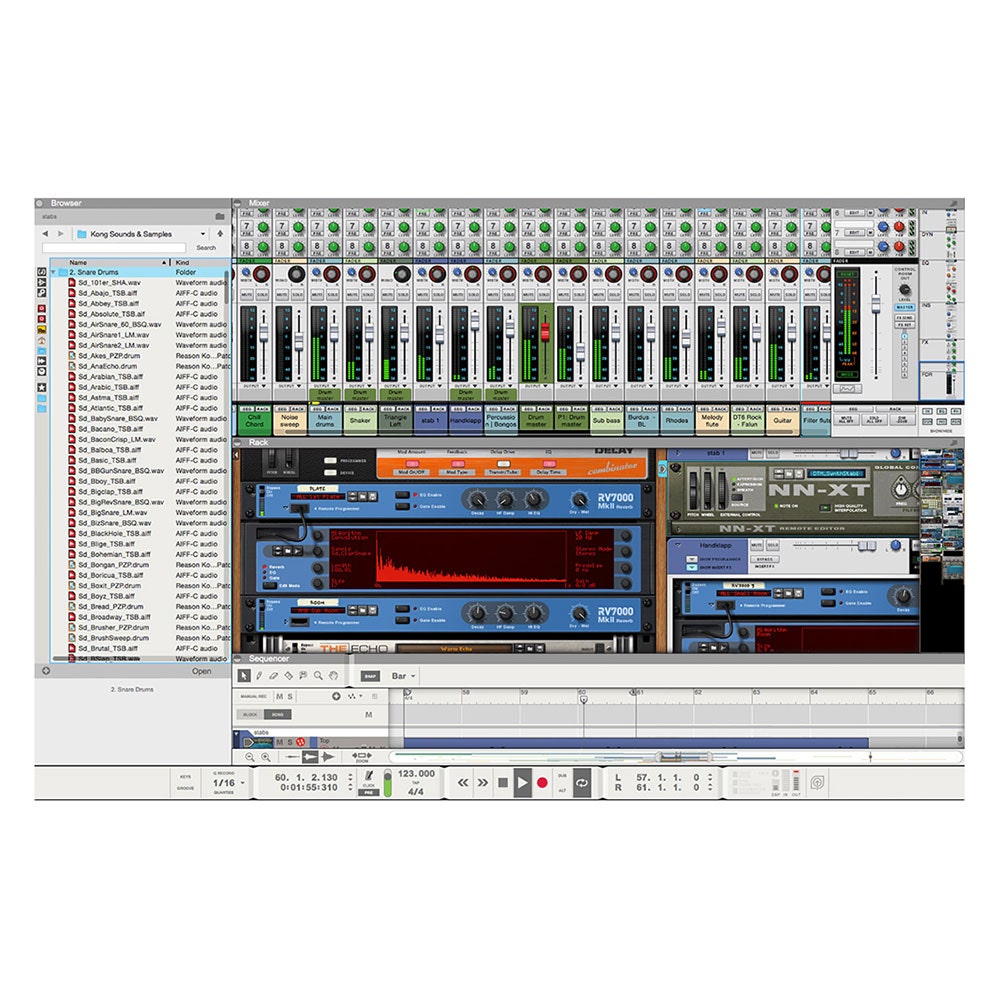Select Sd_101er_SHA.wav in the browser list
This screenshot has height=1000, width=1000.
pos(109,283)
